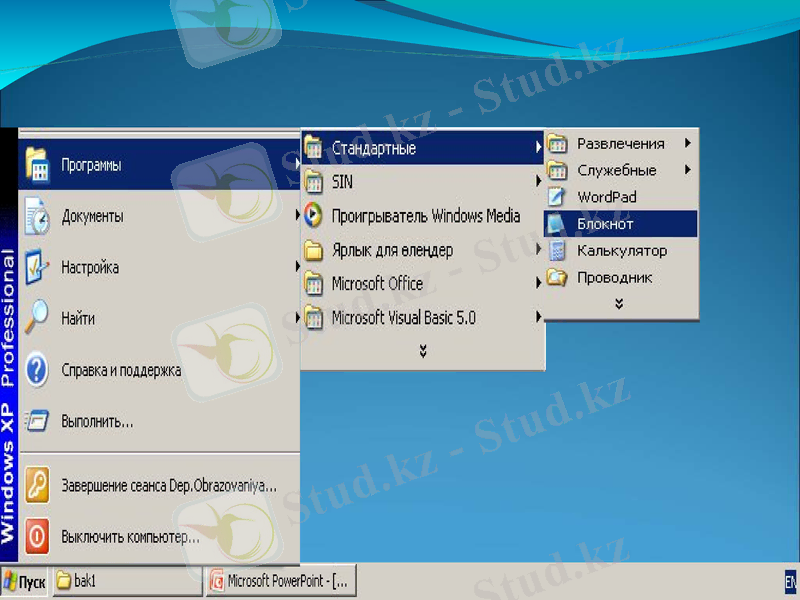800x600 pixels.
Task: Switch to Microsoft PowerPoint taskbar button
Action: click(x=280, y=581)
